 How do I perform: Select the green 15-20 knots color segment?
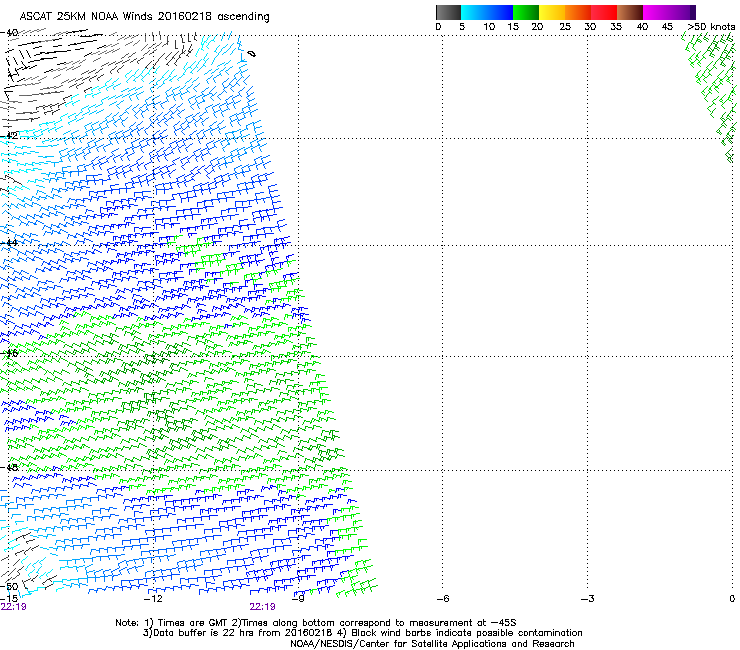point(526,12)
